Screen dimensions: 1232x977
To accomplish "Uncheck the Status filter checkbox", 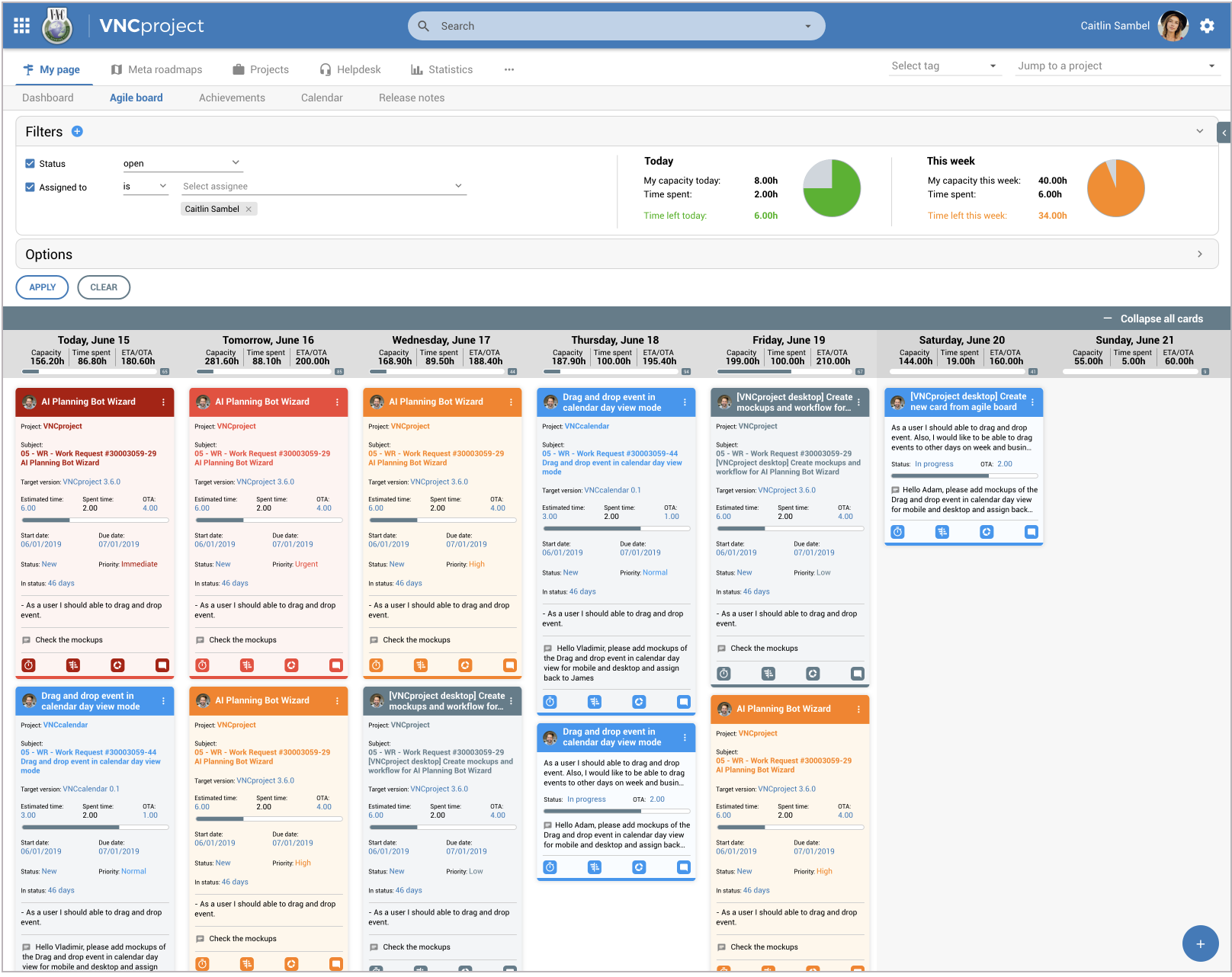I will [x=30, y=163].
